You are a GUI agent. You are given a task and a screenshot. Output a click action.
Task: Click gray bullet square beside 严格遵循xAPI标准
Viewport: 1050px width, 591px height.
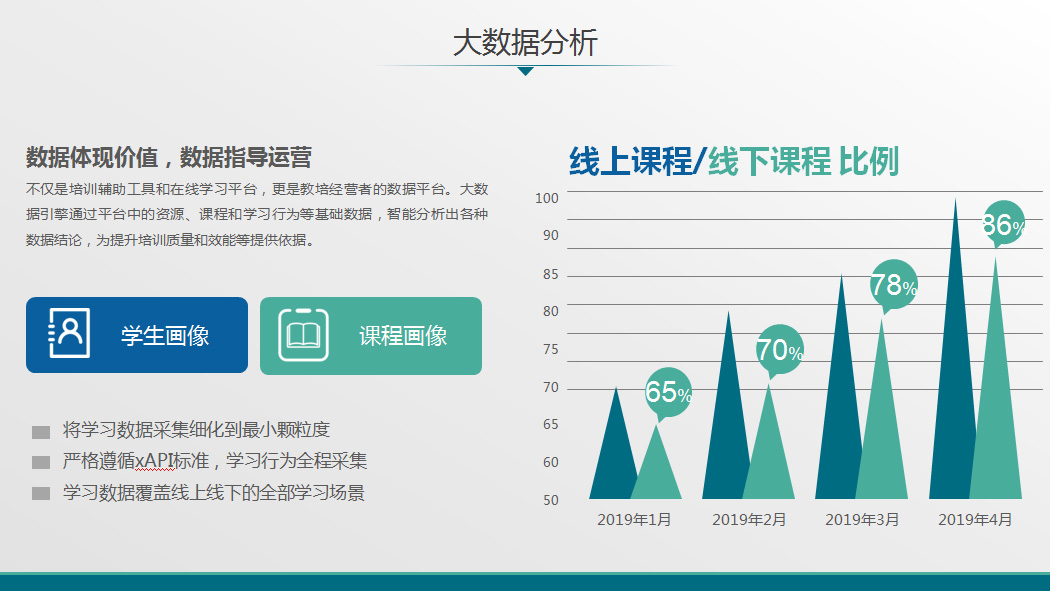tap(41, 462)
